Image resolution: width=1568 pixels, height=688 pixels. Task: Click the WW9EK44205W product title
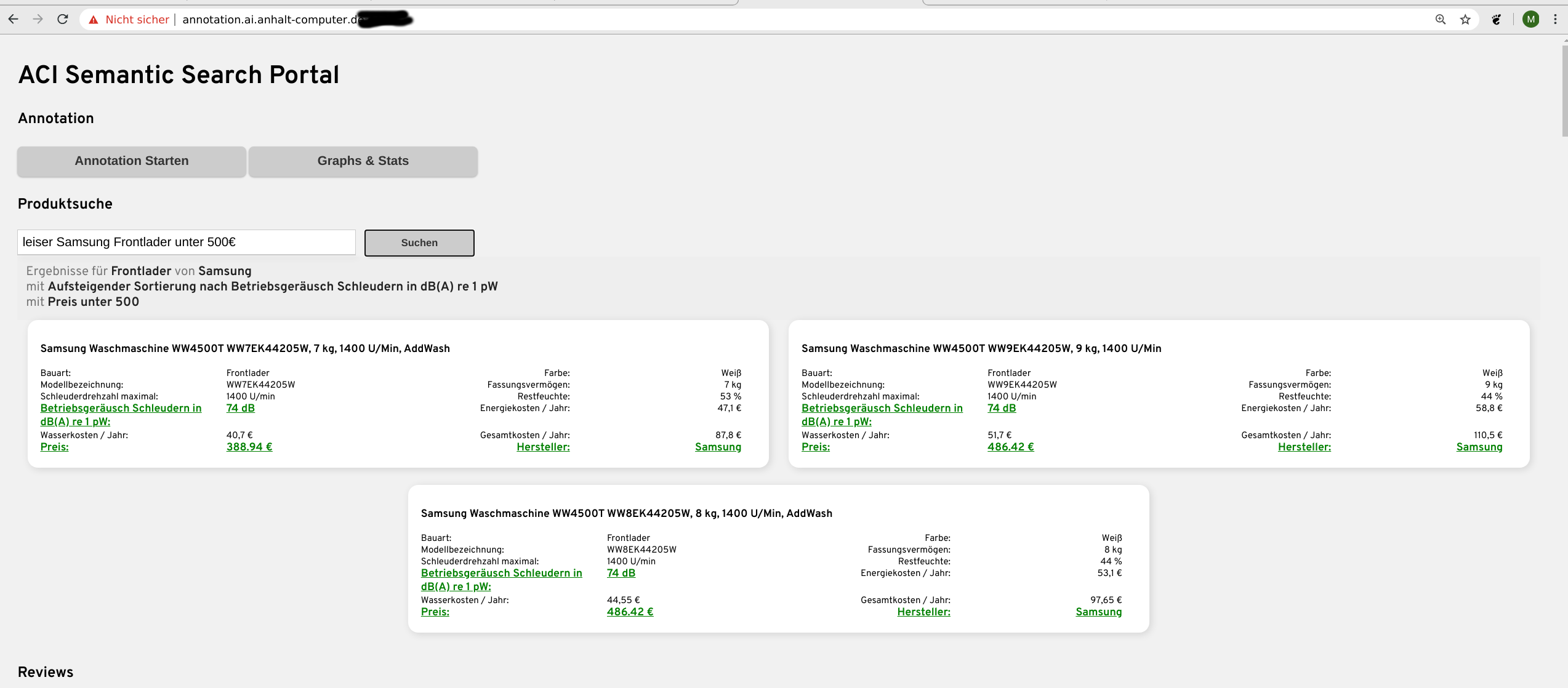pyautogui.click(x=981, y=348)
